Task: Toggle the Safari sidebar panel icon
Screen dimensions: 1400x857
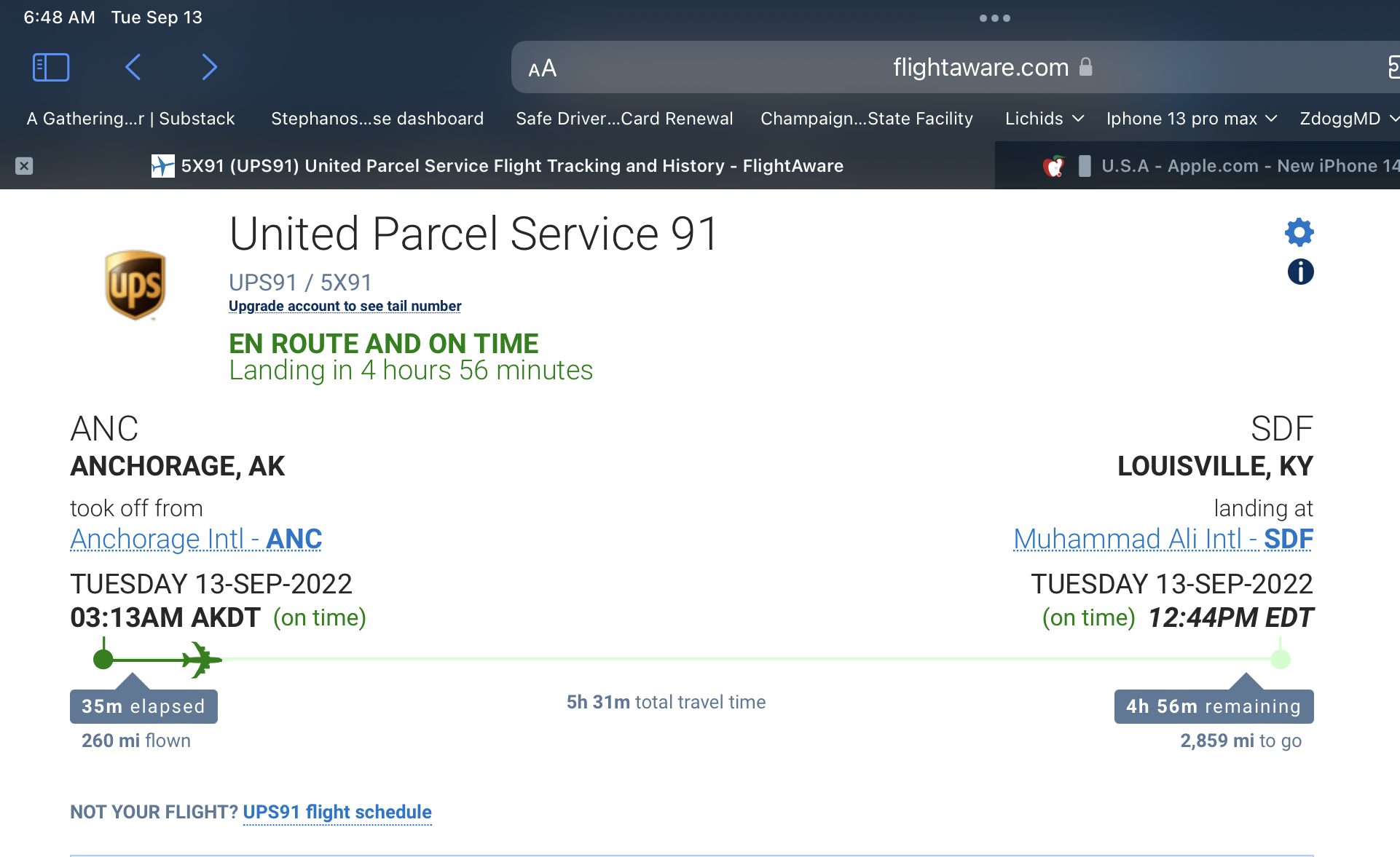Action: [51, 67]
